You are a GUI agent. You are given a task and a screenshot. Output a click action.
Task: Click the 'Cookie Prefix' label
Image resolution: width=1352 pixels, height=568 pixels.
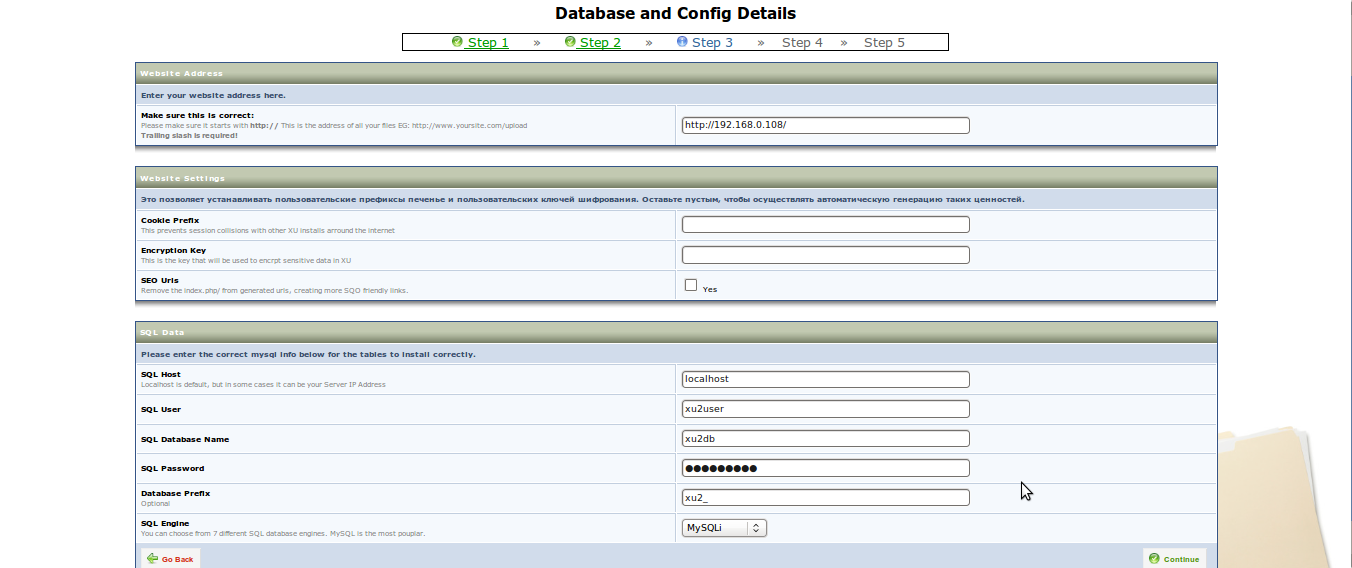[170, 220]
